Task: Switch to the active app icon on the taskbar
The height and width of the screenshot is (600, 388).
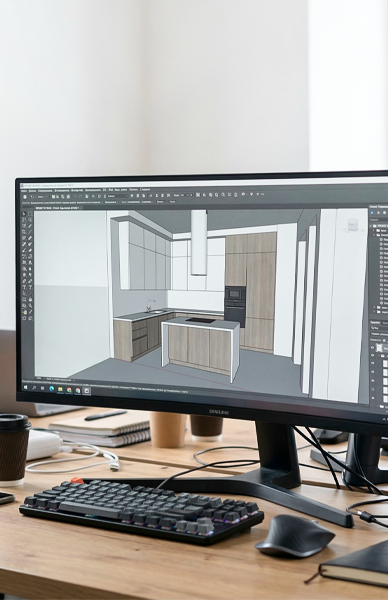Action: click(87, 391)
